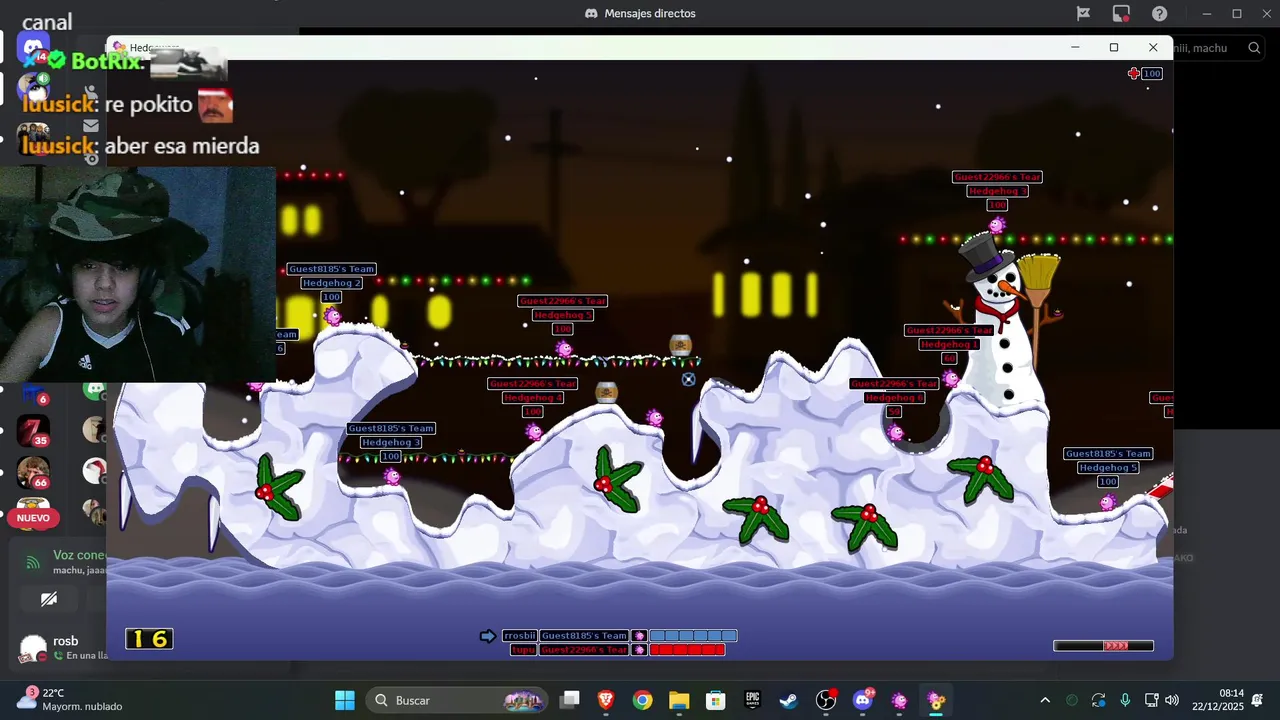
Task: Open the server with 66 notifications
Action: point(33,472)
